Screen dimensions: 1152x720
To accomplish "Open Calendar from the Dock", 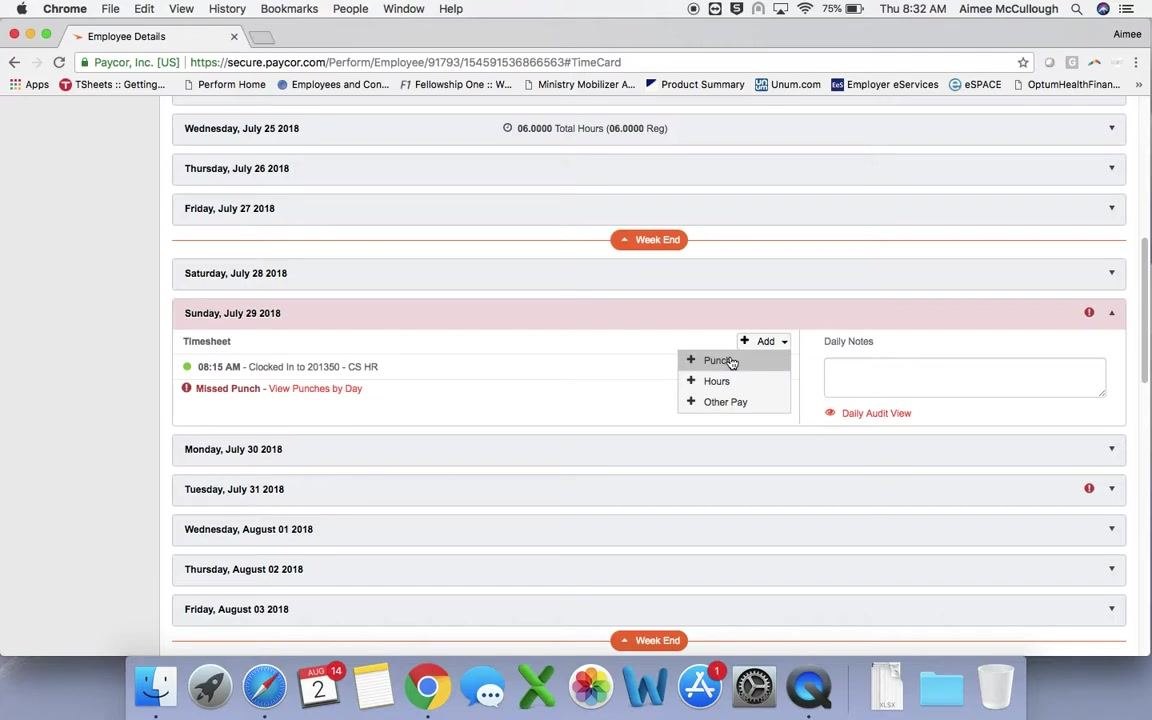I will pyautogui.click(x=319, y=687).
